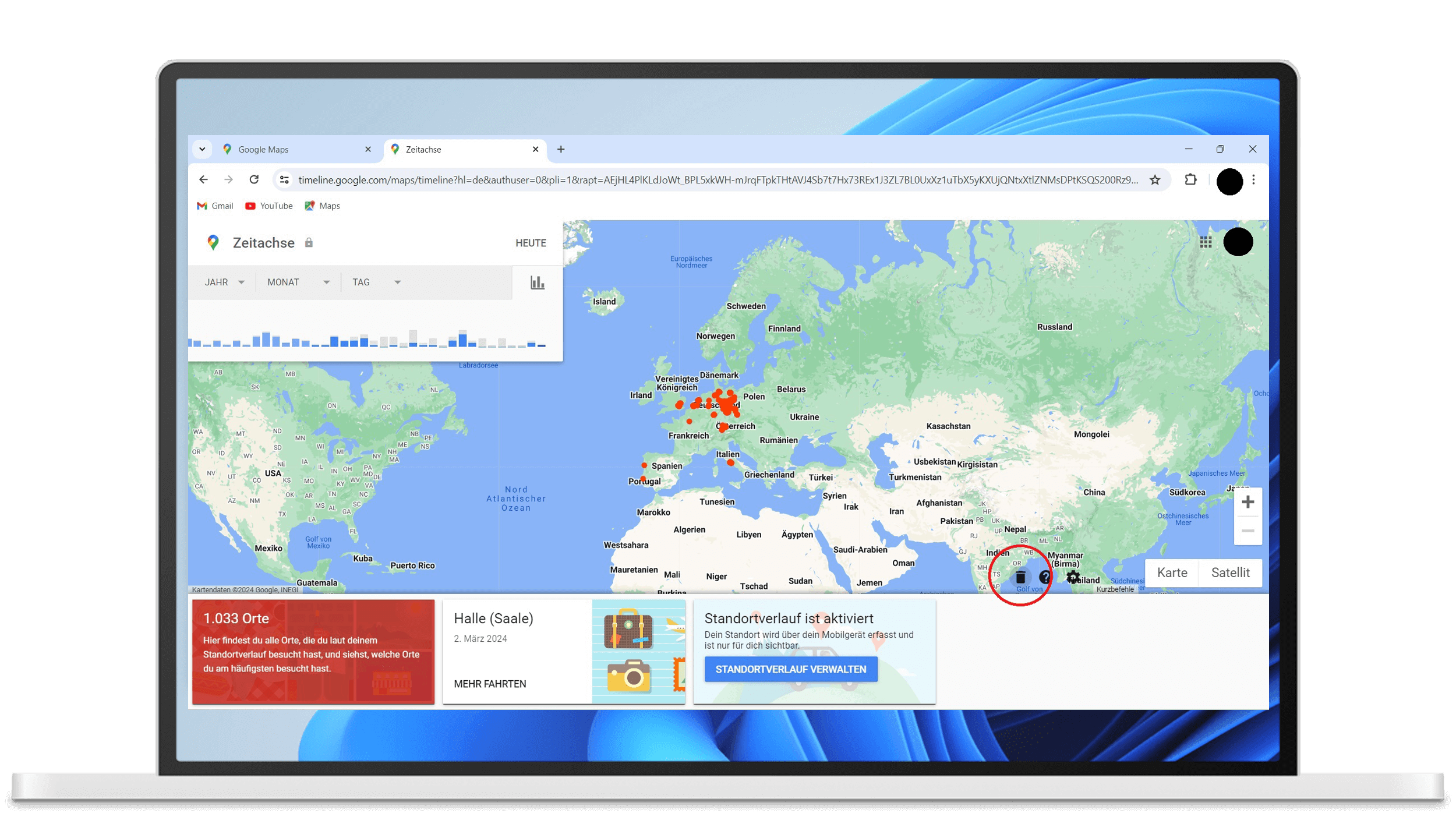Select the Zeitachse browser tab

point(465,150)
